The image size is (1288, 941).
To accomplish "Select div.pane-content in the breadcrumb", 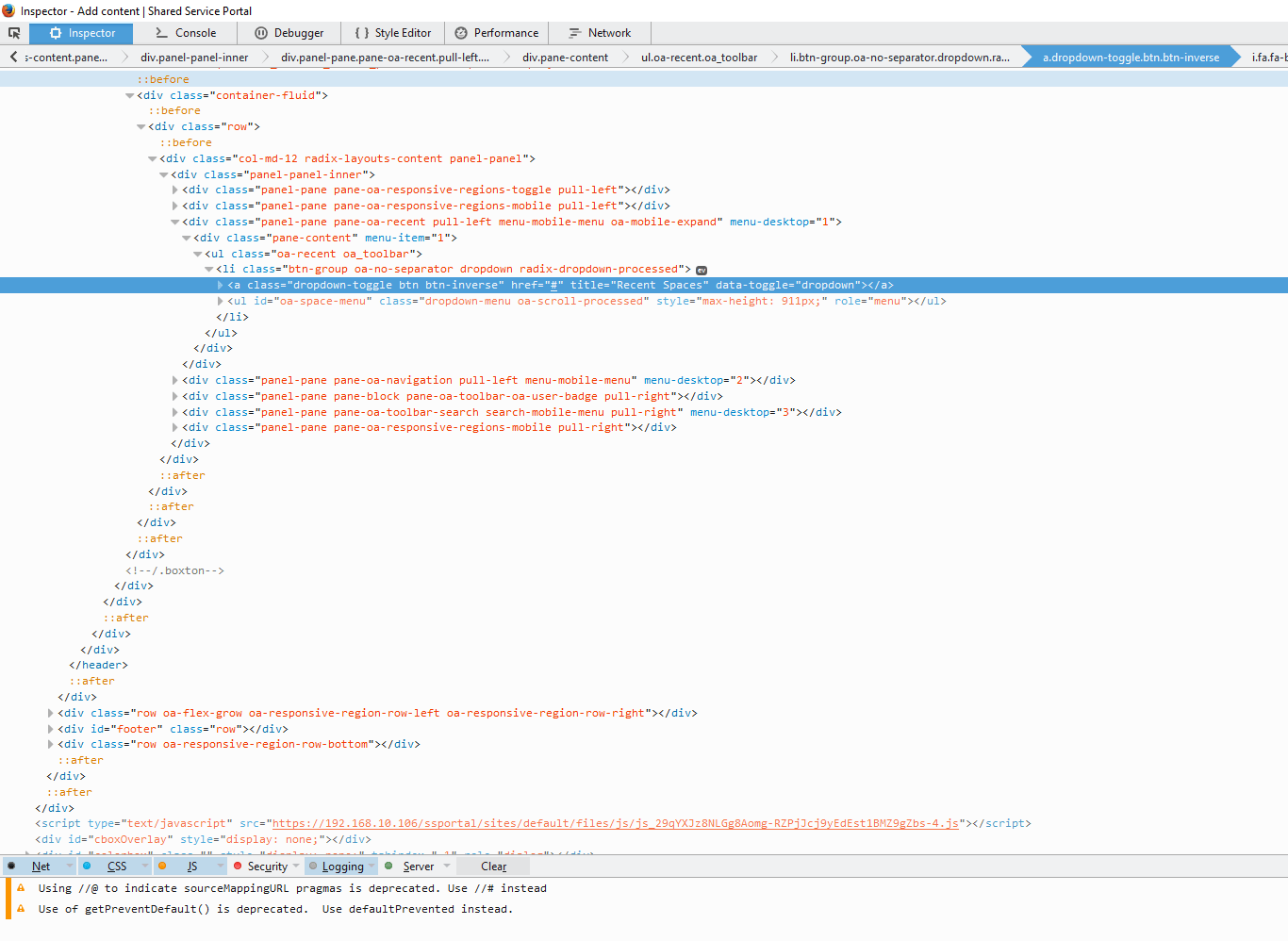I will pos(566,58).
